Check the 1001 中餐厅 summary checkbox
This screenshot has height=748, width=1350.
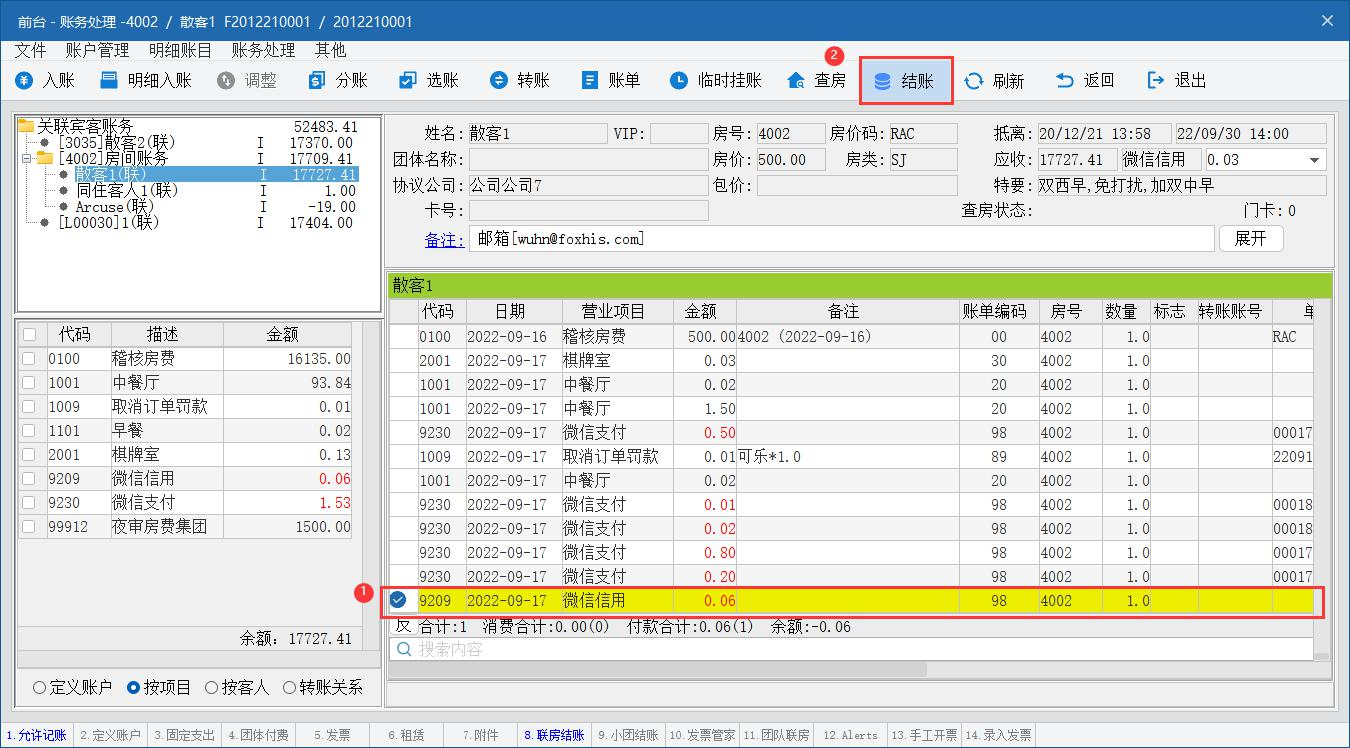pos(29,383)
